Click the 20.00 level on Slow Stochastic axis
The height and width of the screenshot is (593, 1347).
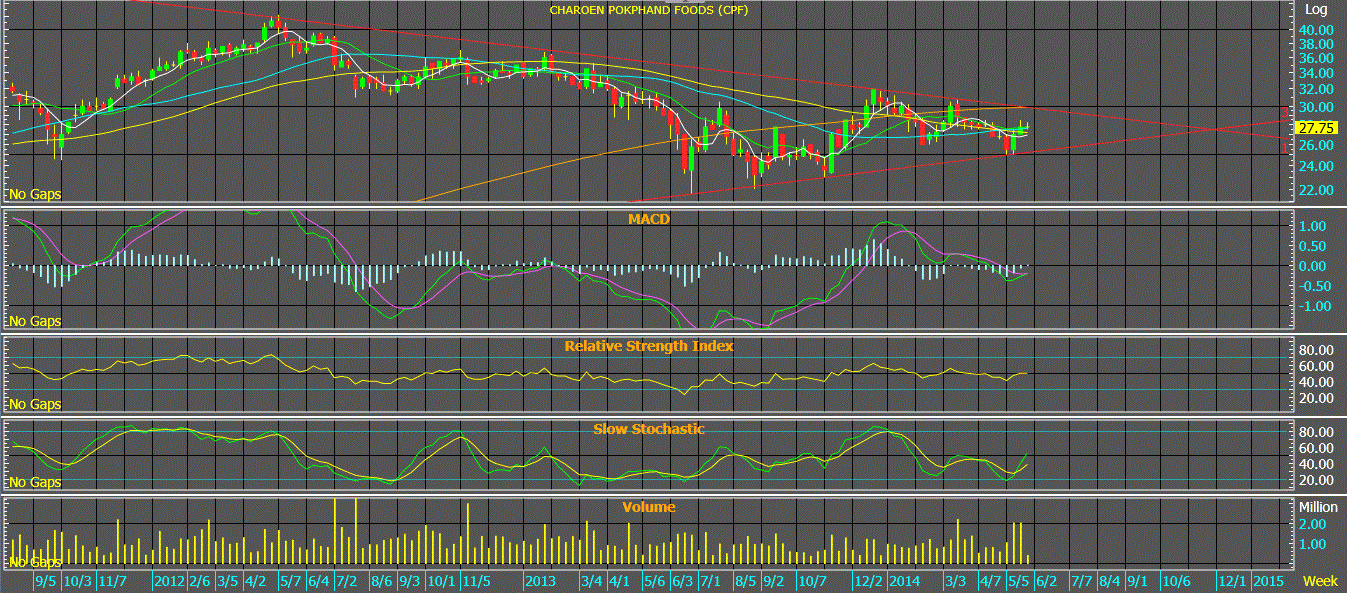tap(1315, 480)
